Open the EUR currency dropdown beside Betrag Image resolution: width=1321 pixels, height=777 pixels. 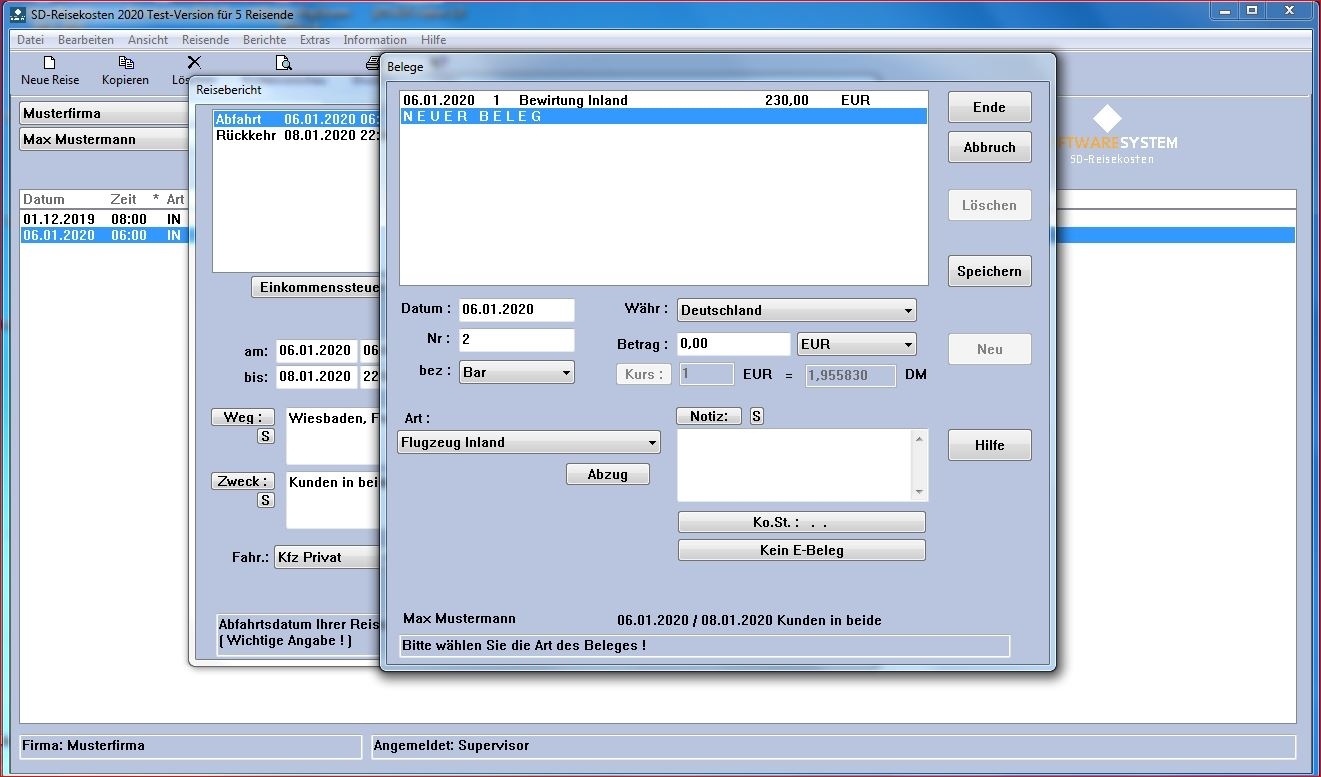(857, 344)
